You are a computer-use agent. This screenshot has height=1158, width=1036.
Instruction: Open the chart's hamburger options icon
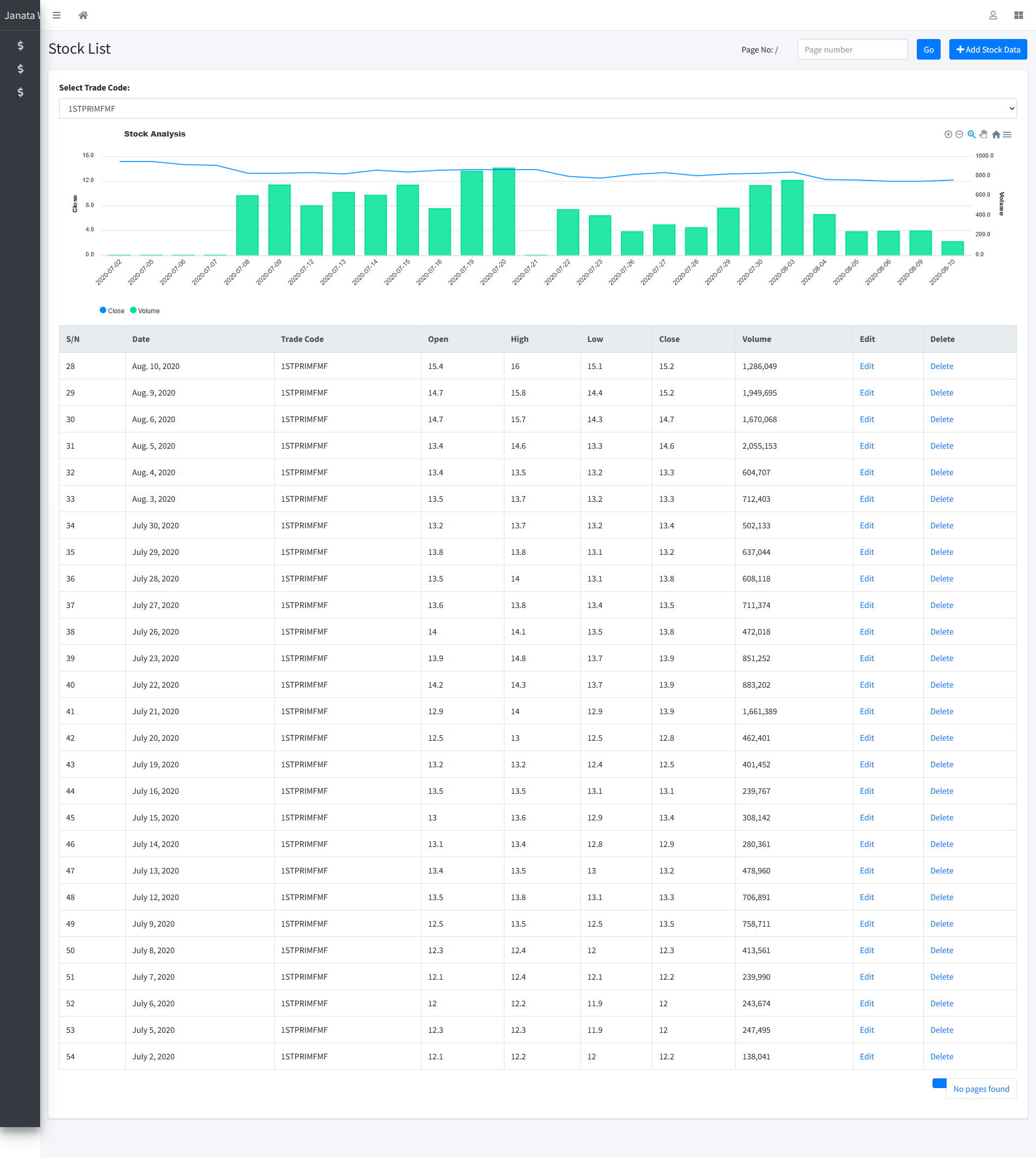click(1007, 134)
